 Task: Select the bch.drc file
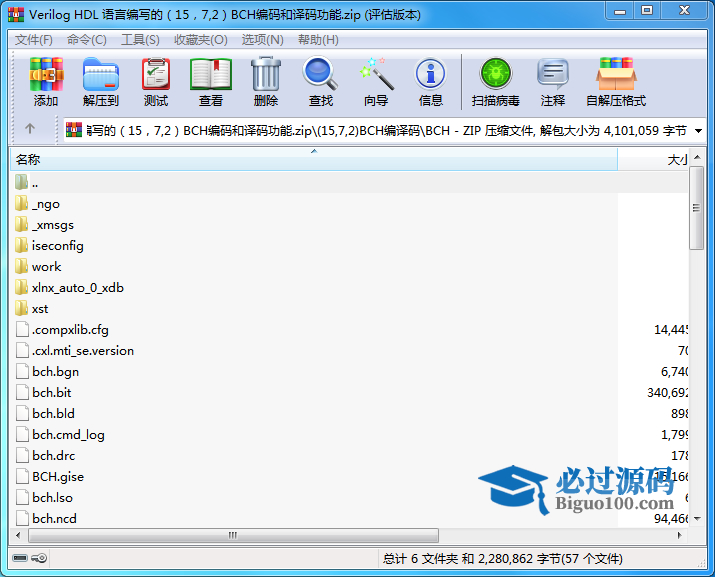[46, 455]
